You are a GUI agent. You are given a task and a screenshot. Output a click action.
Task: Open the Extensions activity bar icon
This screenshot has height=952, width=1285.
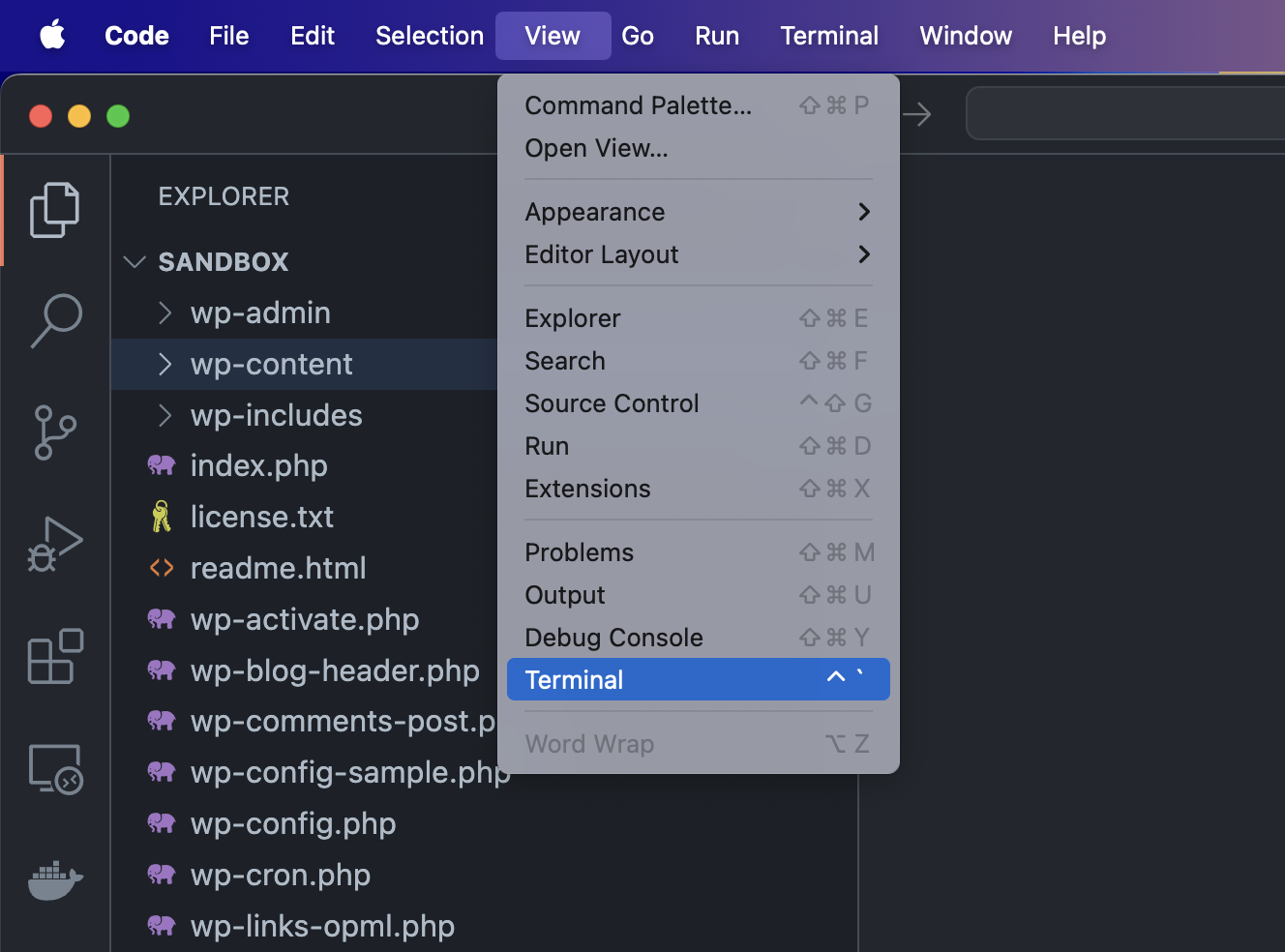pos(55,656)
